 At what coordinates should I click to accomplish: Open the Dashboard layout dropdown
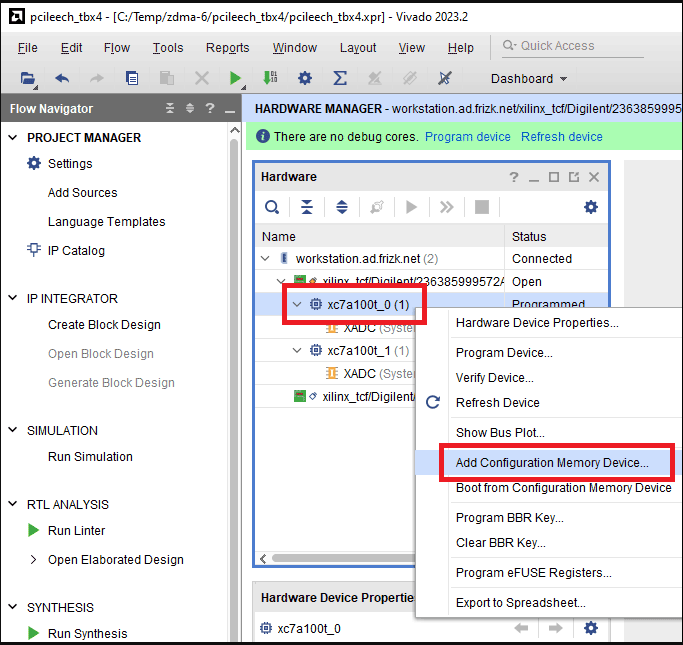[x=529, y=79]
